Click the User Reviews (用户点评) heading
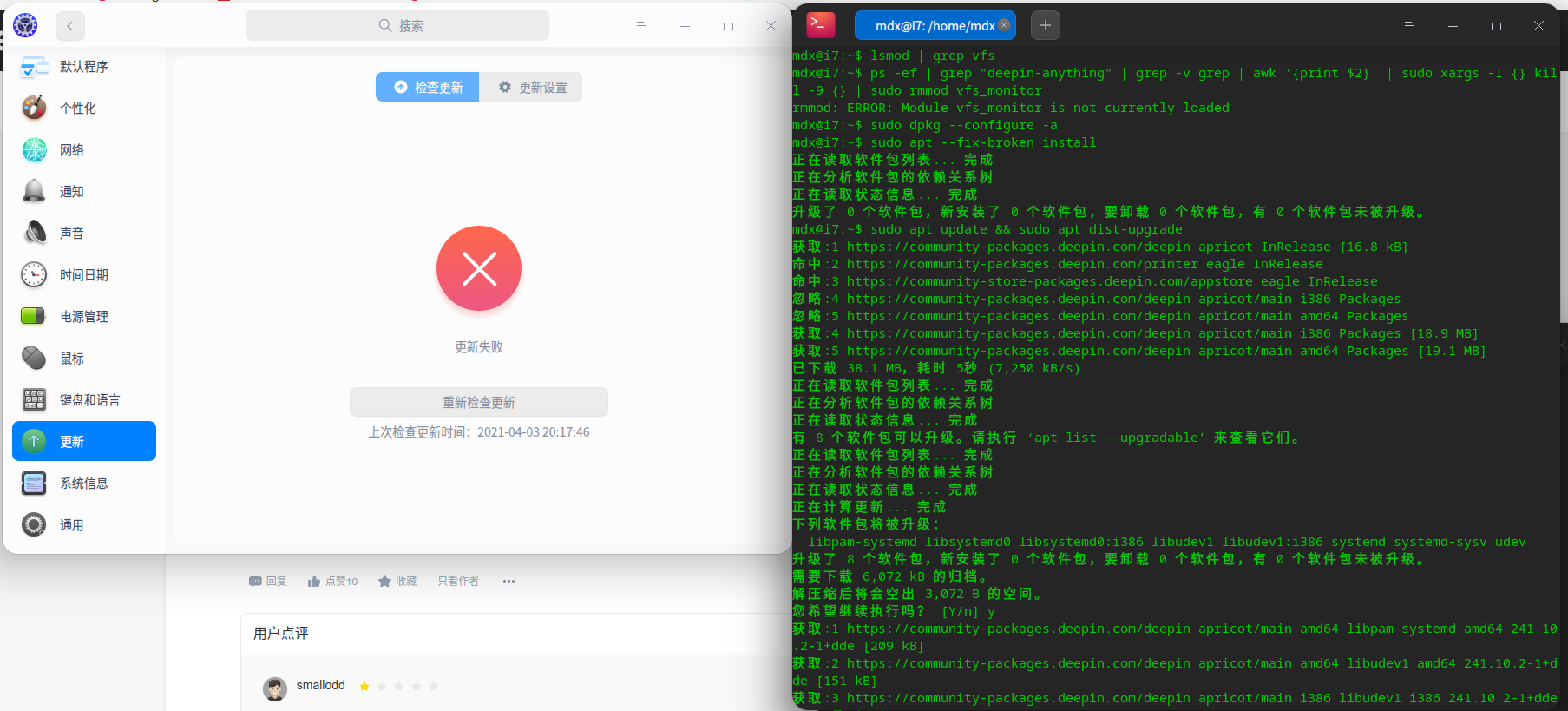Image resolution: width=1568 pixels, height=711 pixels. point(281,634)
